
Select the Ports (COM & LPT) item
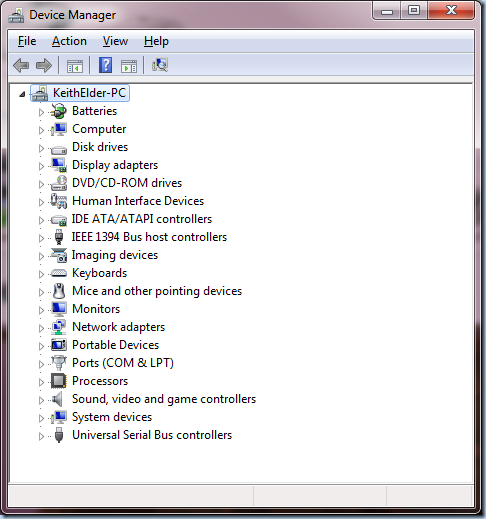coord(123,363)
